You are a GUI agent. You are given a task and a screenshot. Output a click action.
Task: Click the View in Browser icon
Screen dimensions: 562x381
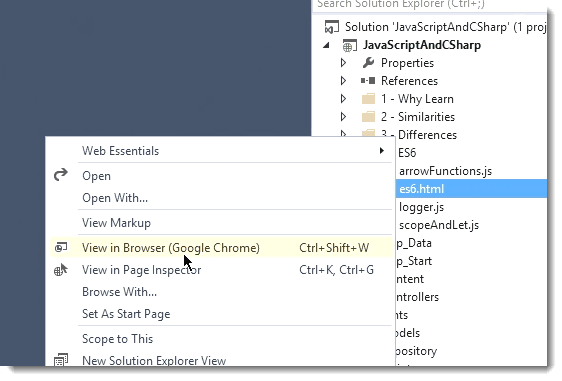coord(61,247)
